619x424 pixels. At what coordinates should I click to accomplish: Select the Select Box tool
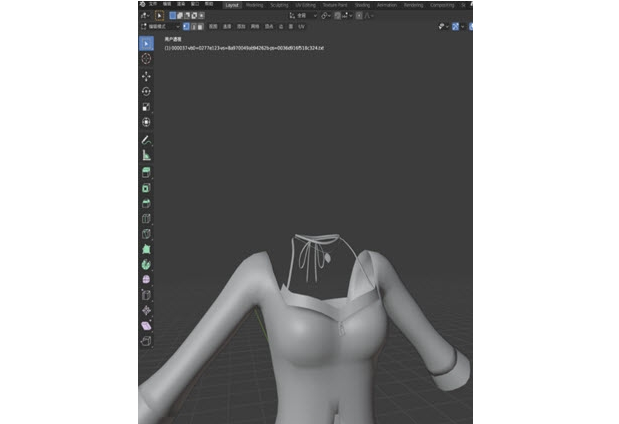click(146, 44)
